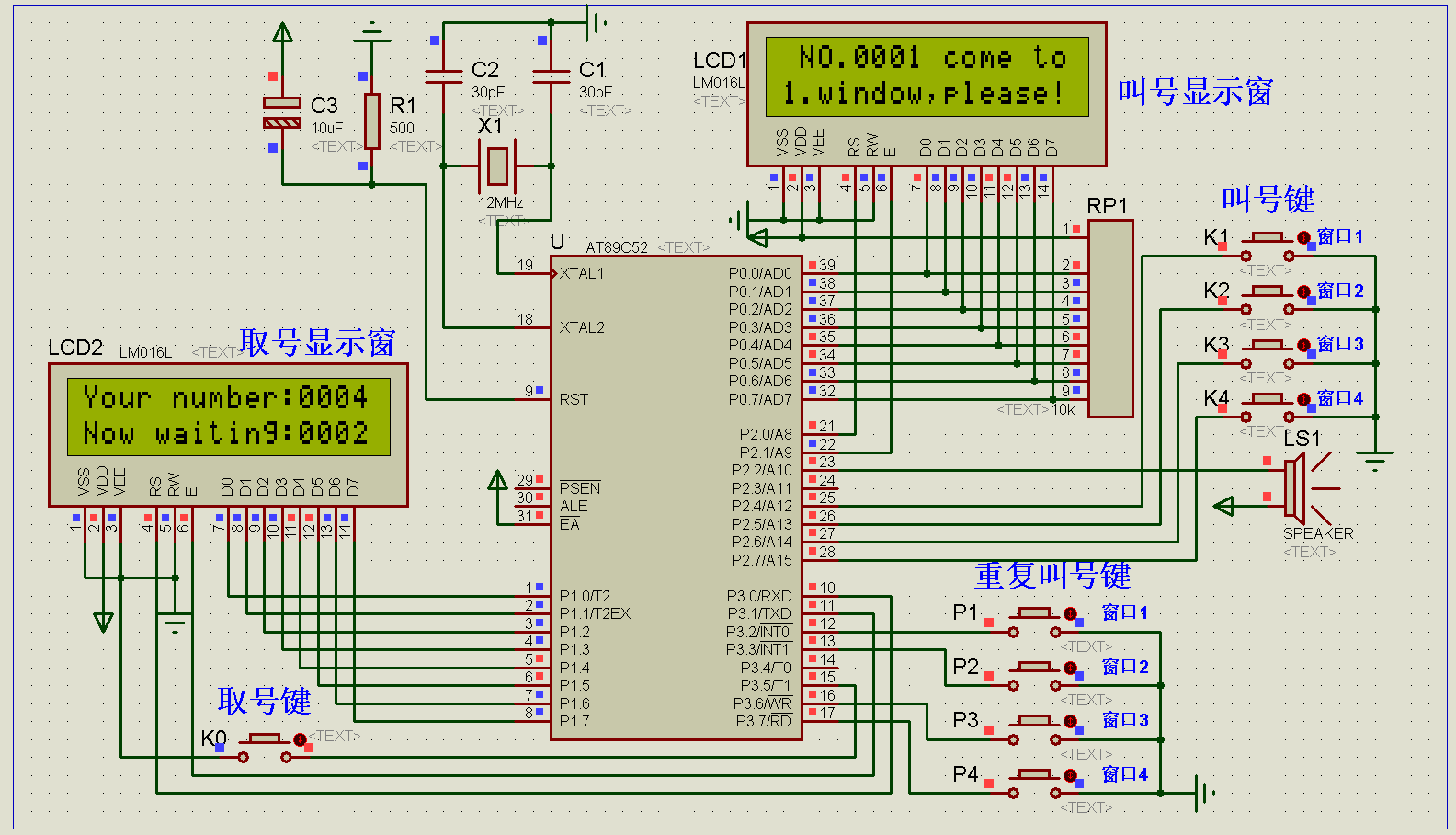Click the power arrow terminal above C3
Image resolution: width=1456 pixels, height=835 pixels.
point(282,33)
